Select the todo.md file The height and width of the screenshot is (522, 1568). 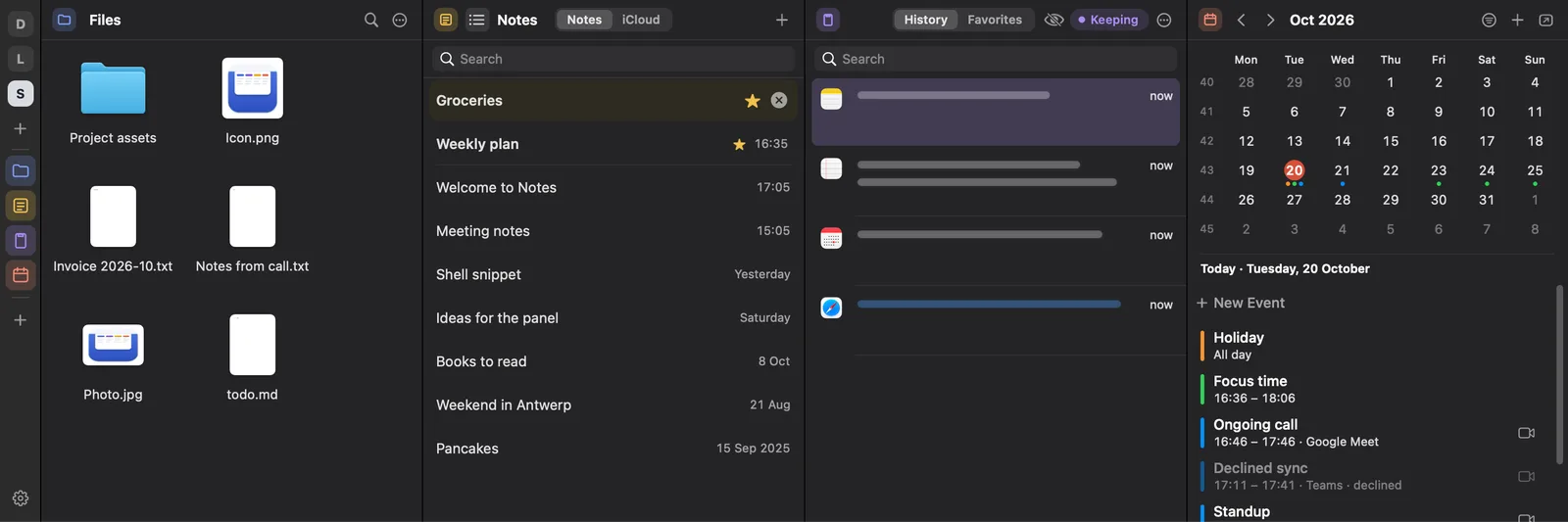(252, 358)
